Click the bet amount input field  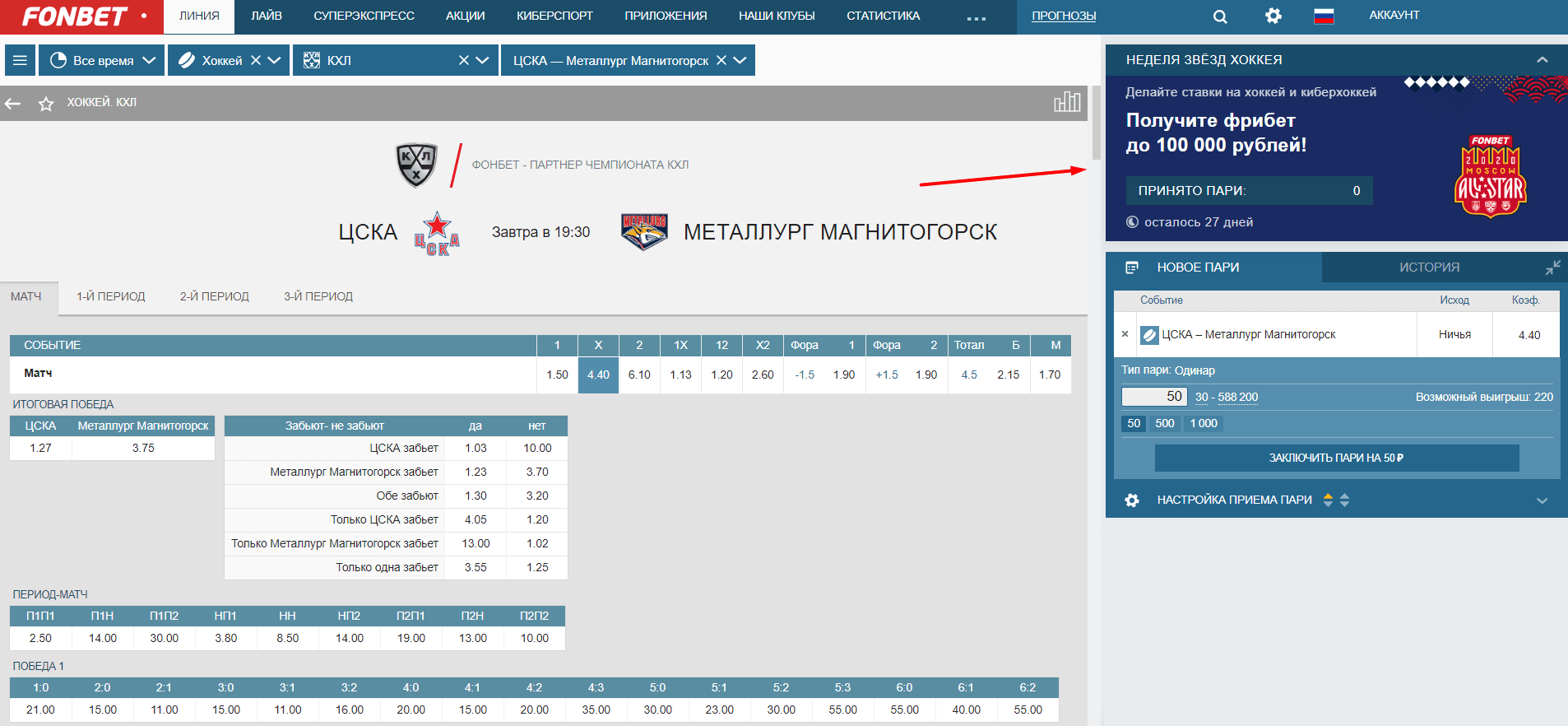click(1154, 397)
